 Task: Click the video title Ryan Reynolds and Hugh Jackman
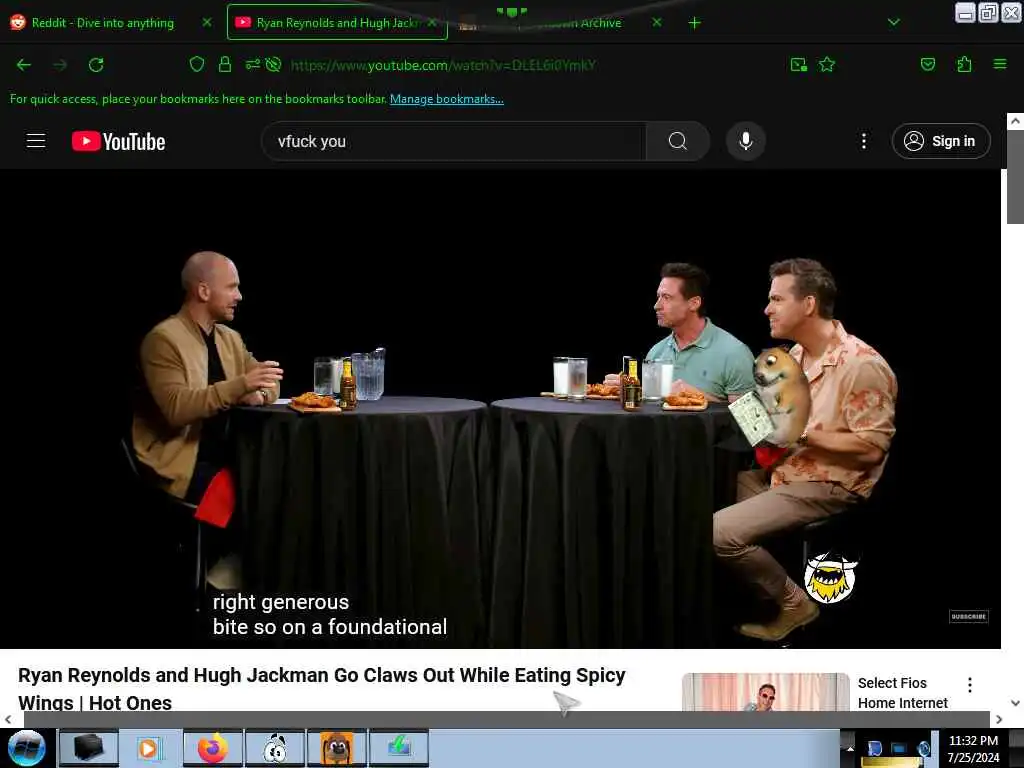pos(322,689)
